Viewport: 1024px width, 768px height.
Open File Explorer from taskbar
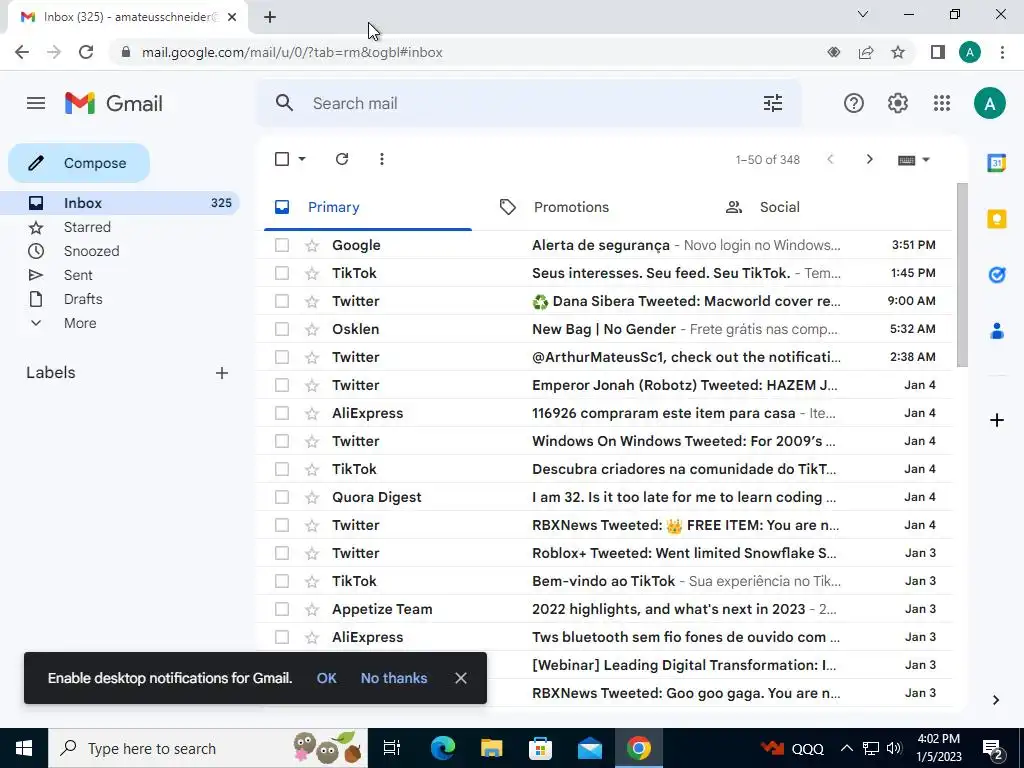(491, 748)
